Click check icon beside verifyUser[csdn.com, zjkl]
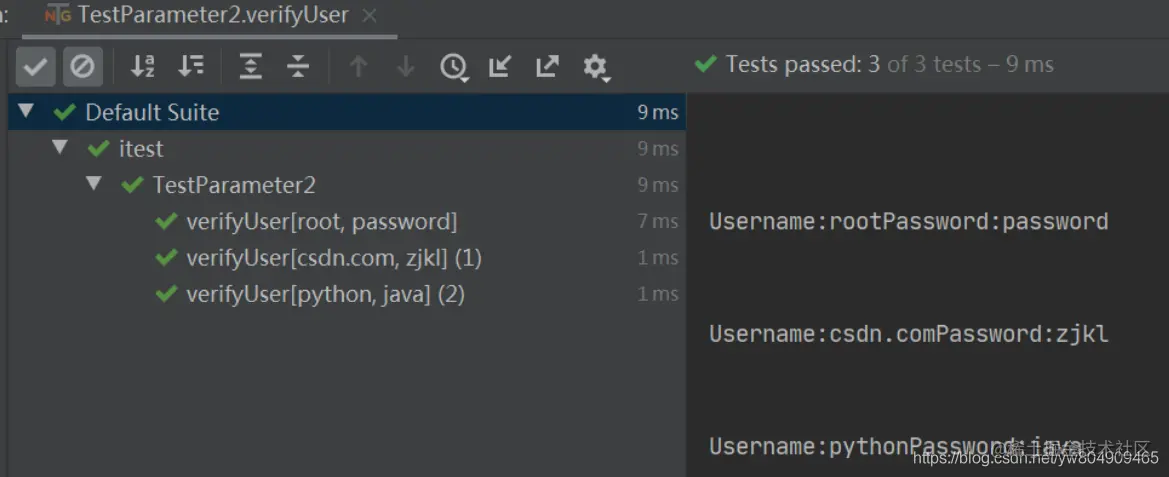Screen dimensions: 1169x477 166,258
